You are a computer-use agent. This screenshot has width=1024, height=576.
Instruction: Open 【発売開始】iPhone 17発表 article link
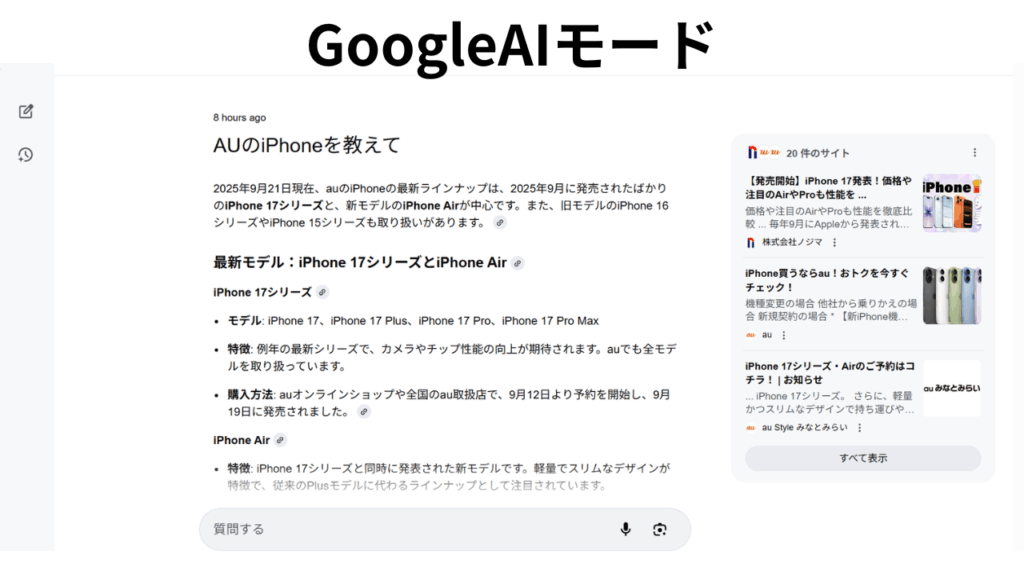point(828,187)
